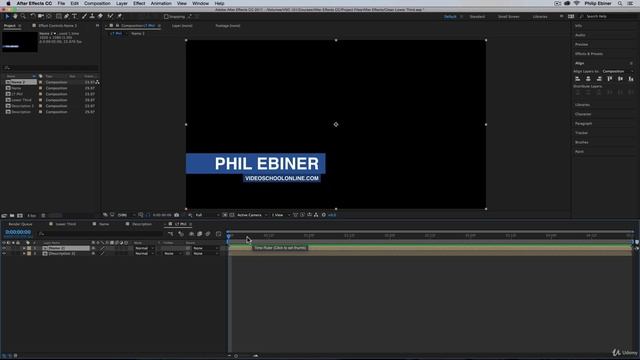Screen dimensions: 640x360
Task: Open Name 2 layer blending mode dropdown
Action: coord(144,248)
